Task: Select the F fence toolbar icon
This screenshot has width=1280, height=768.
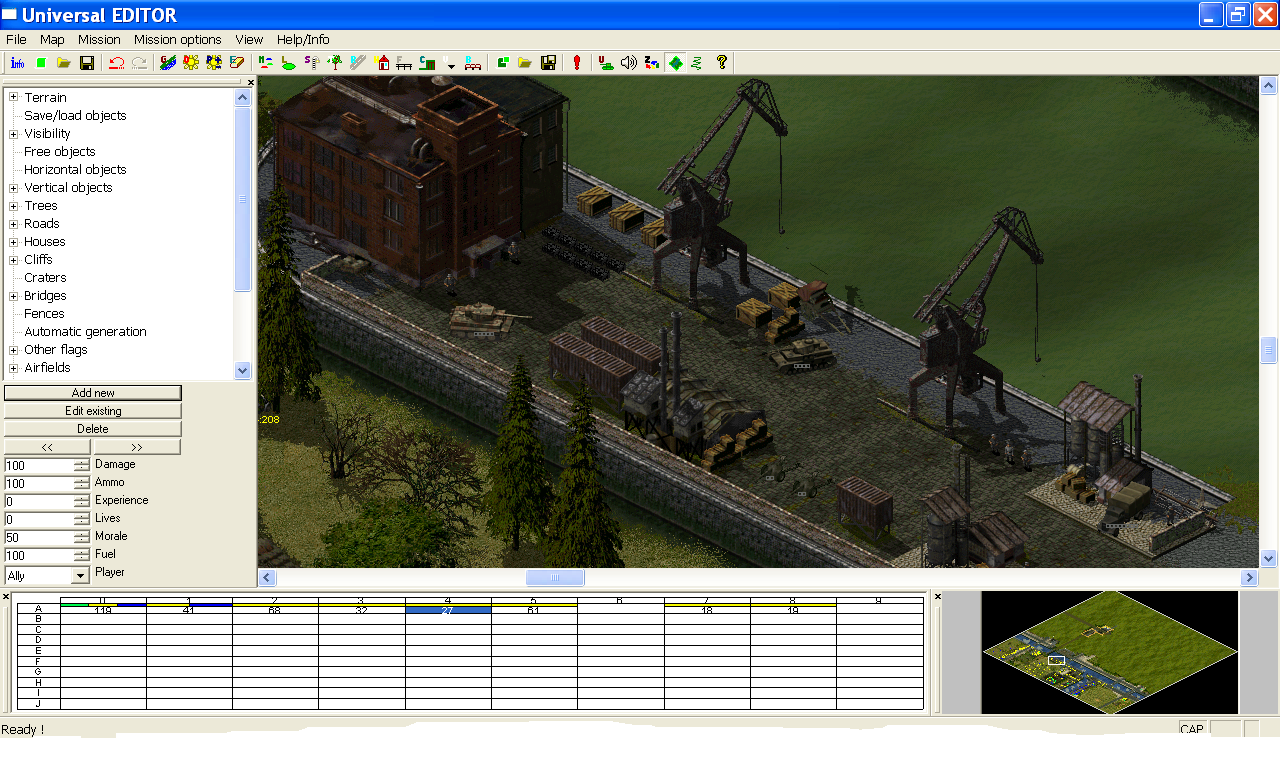Action: tap(404, 63)
